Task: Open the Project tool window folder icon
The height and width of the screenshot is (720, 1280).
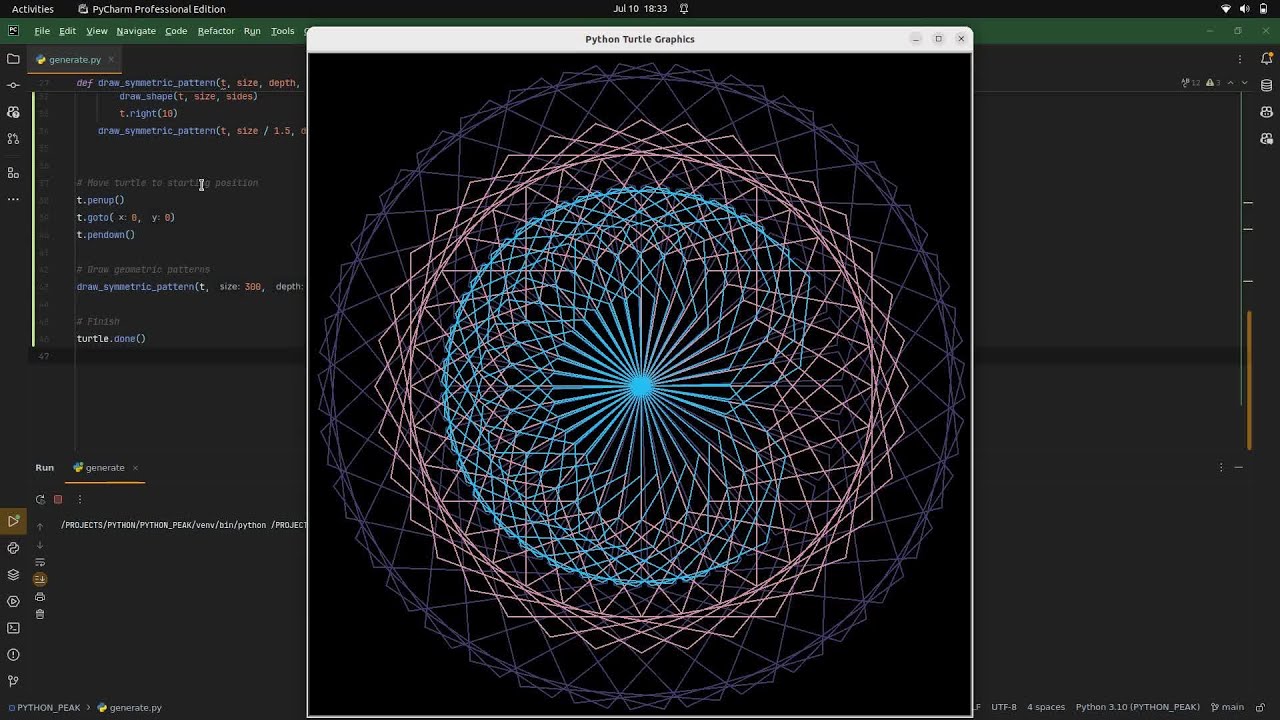Action: click(x=13, y=59)
